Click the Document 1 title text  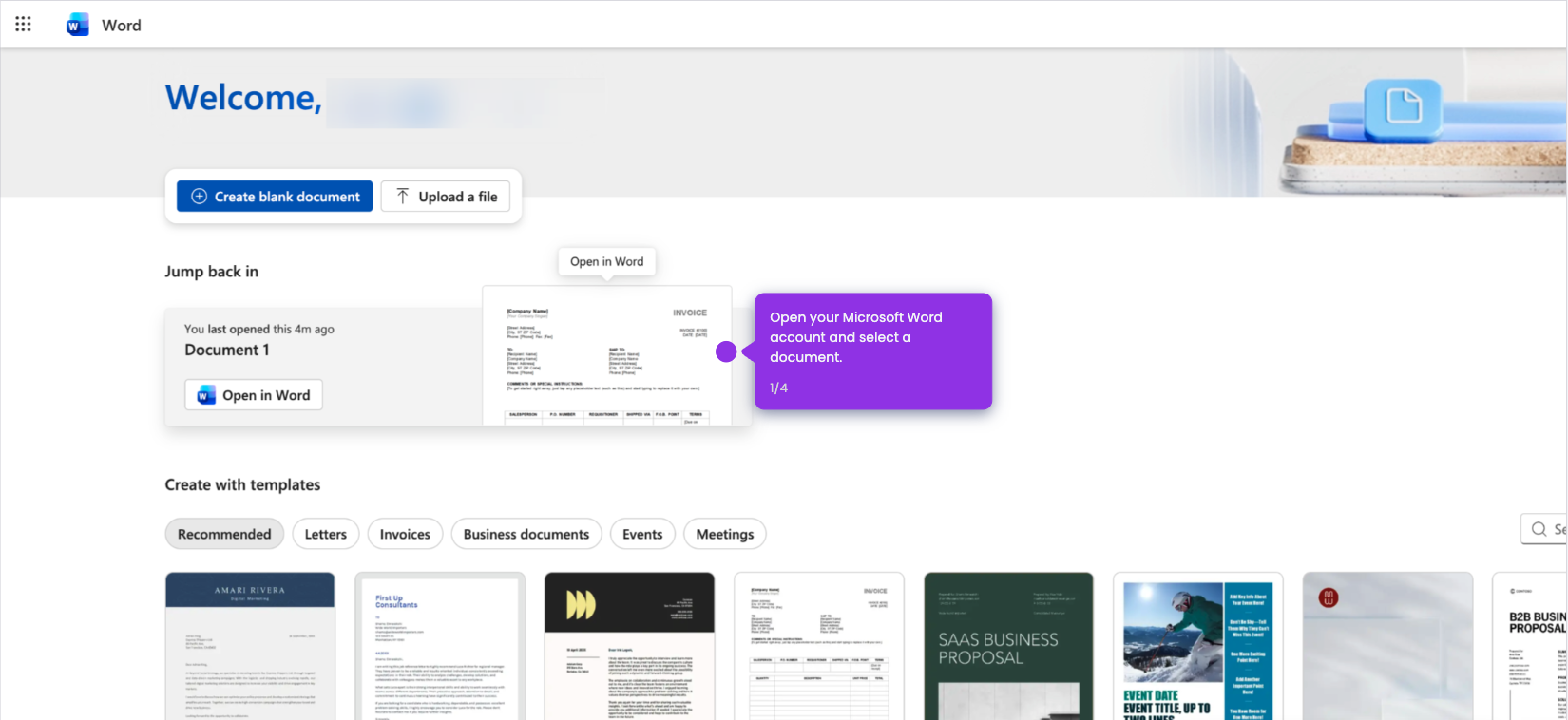[227, 350]
